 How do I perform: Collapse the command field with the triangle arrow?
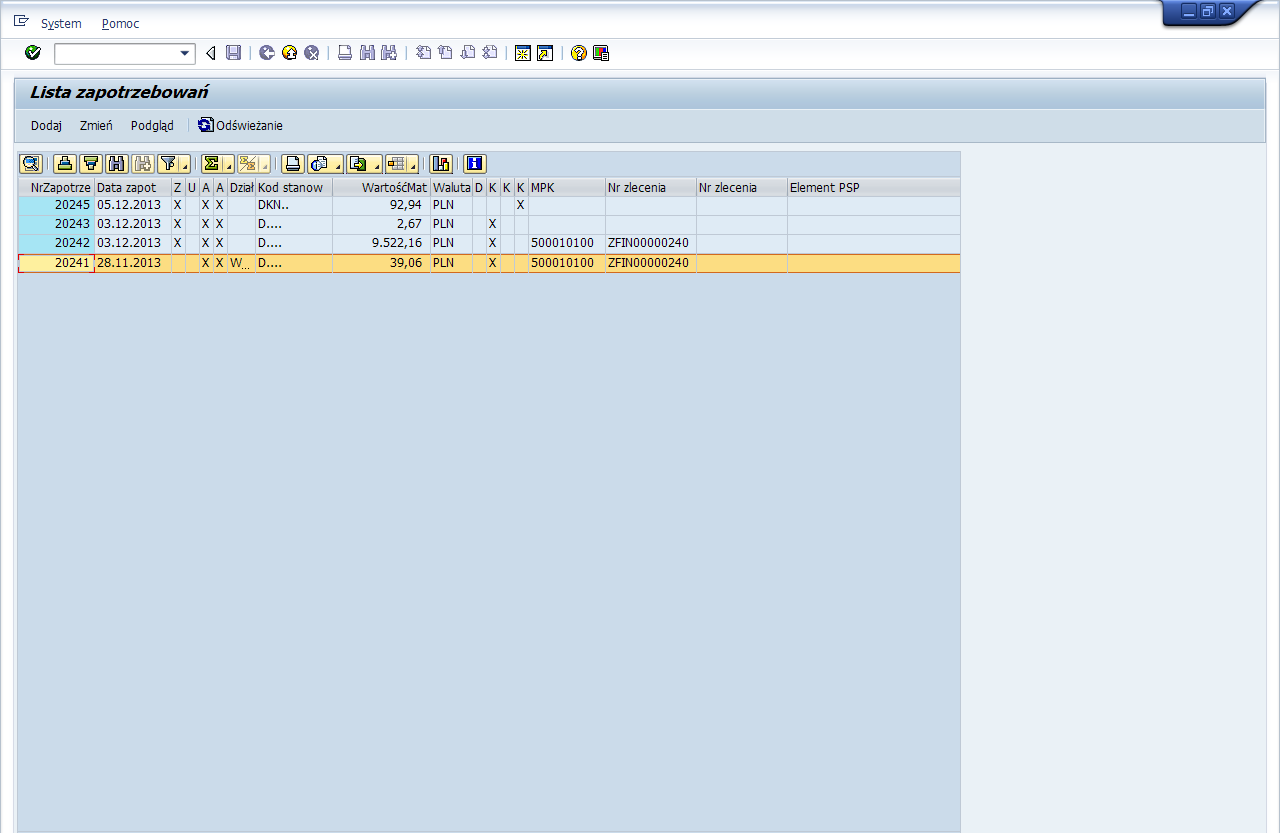(210, 53)
